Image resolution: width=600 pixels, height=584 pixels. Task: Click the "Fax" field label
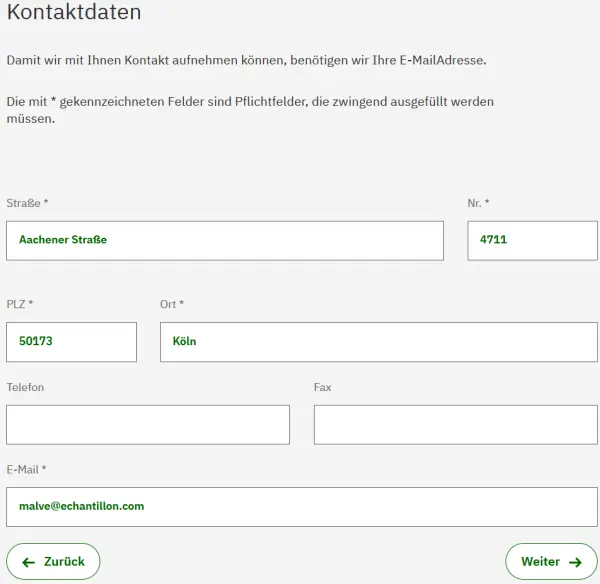tap(322, 387)
